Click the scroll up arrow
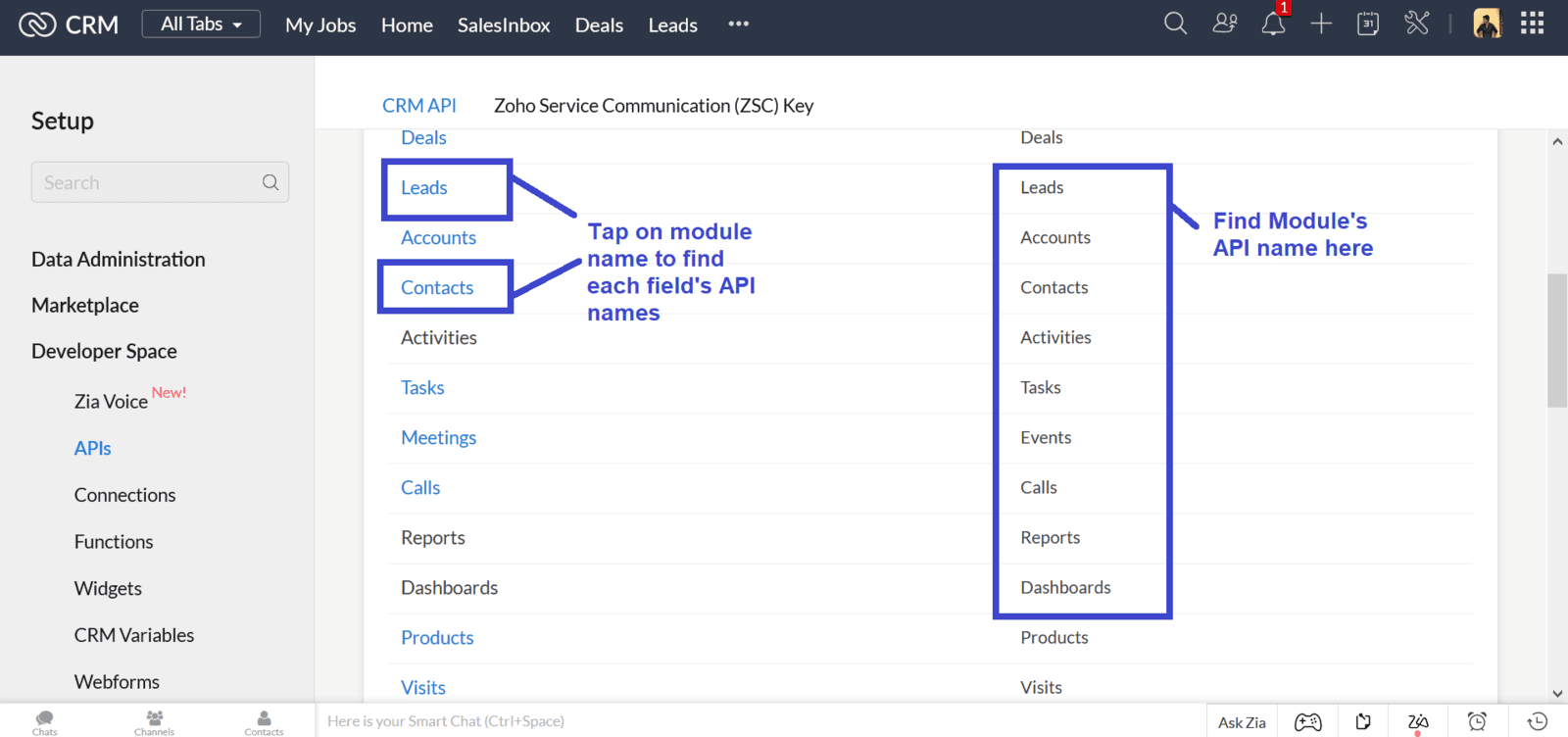This screenshot has width=1568, height=737. [1557, 141]
